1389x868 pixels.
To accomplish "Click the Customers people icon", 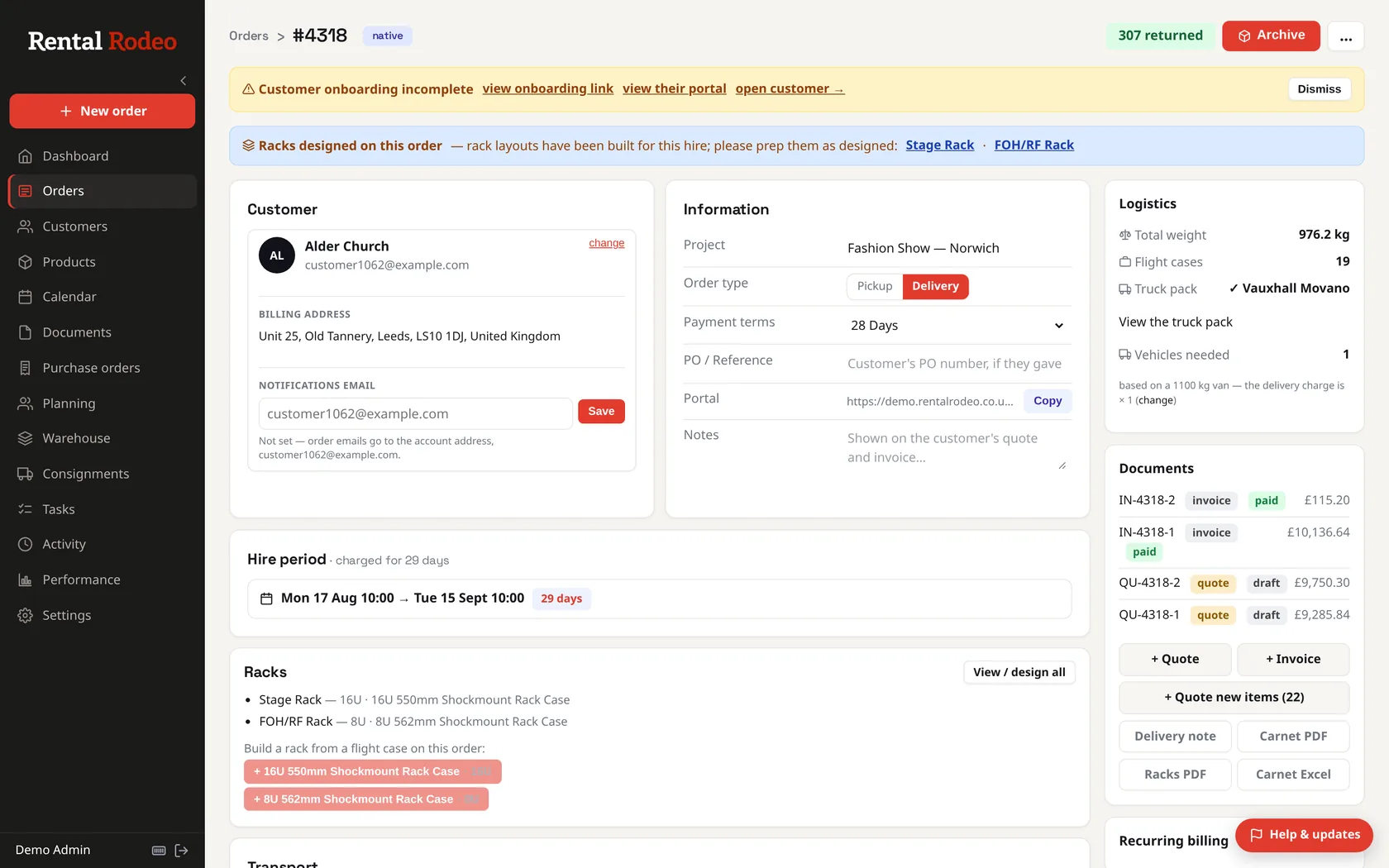I will coord(26,227).
